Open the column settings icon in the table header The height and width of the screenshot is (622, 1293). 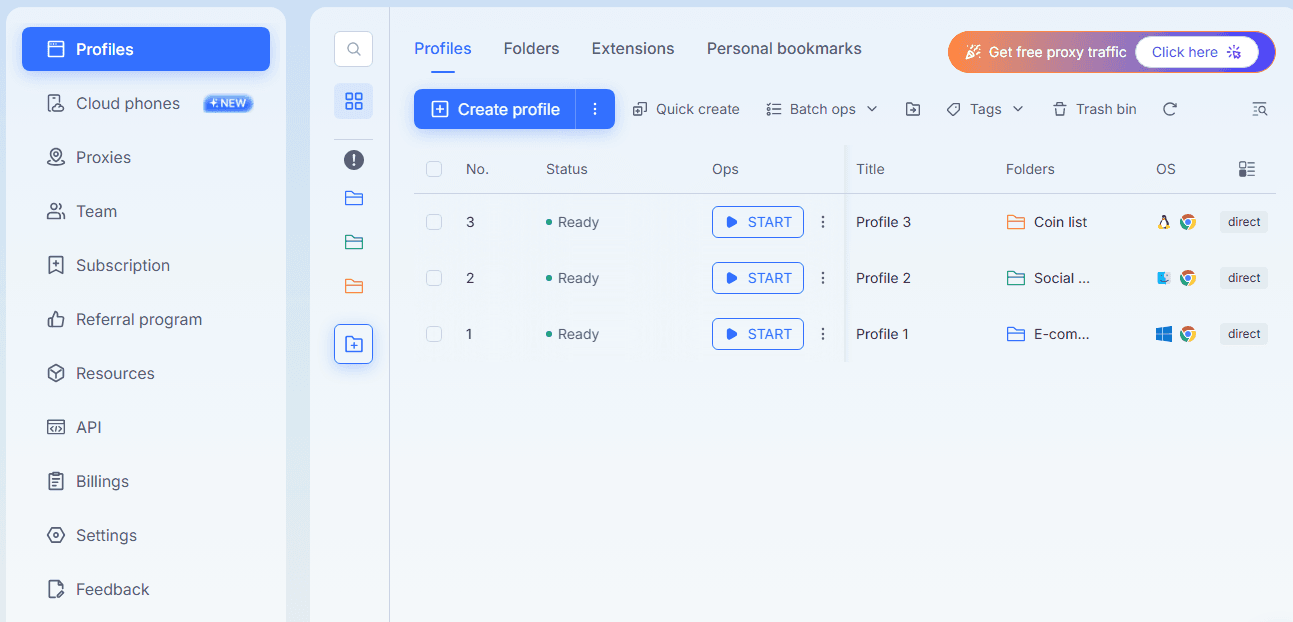point(1246,169)
